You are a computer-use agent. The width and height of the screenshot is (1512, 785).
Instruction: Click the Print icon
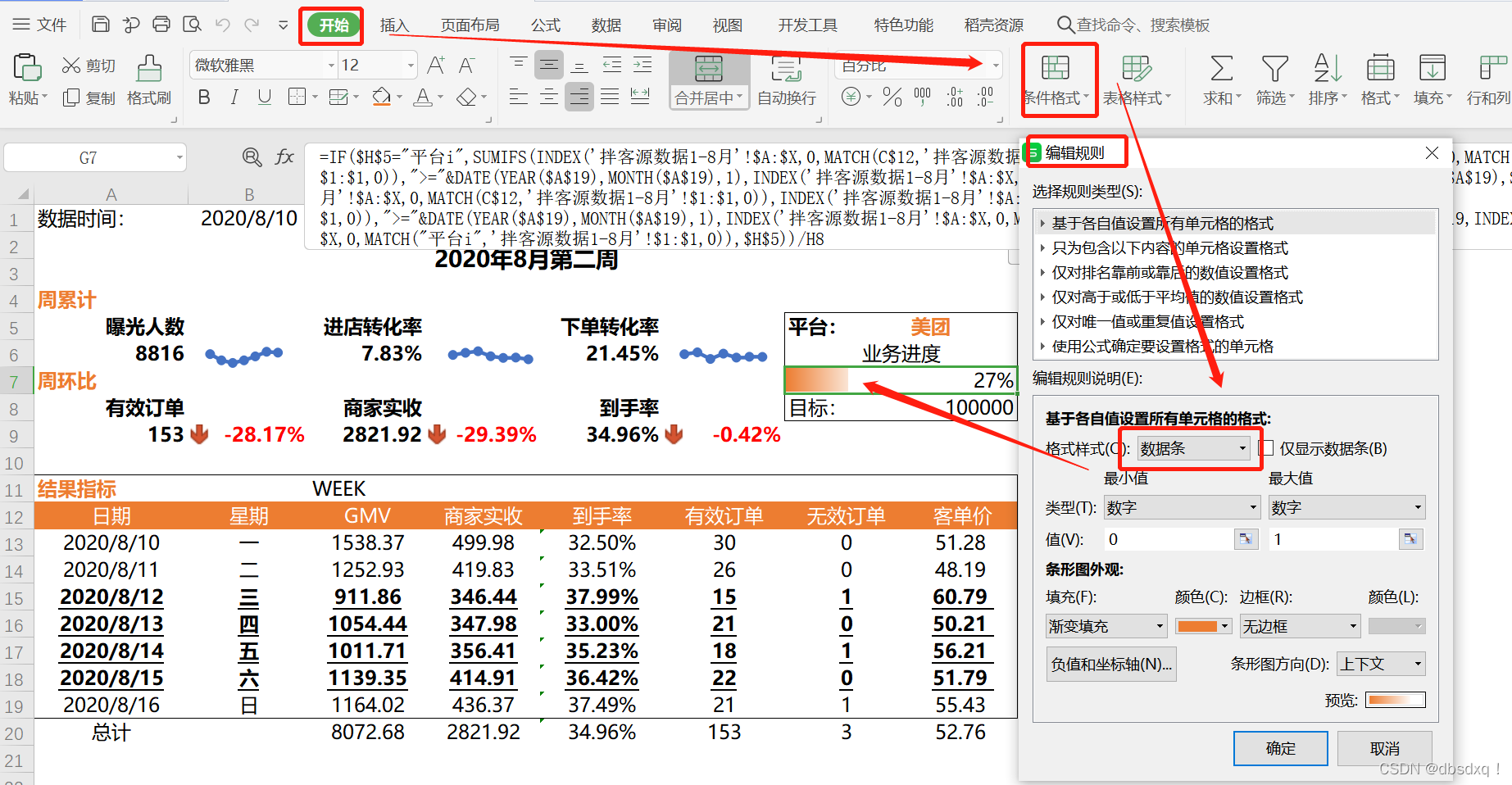161,24
